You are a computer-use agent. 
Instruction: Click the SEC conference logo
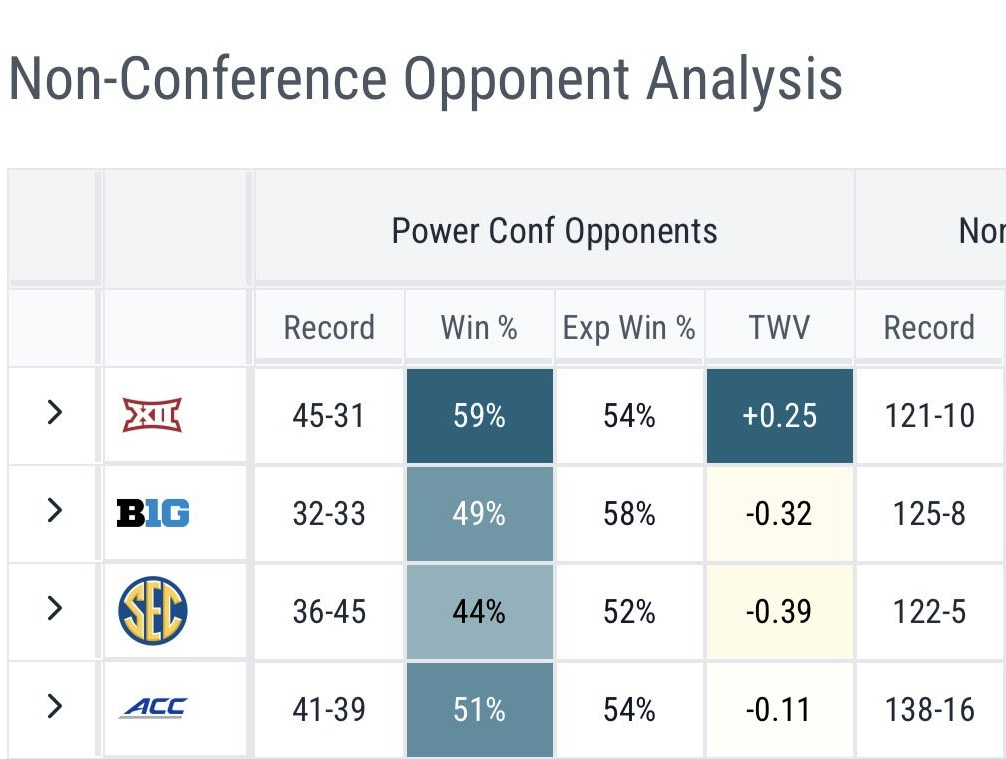pos(152,612)
